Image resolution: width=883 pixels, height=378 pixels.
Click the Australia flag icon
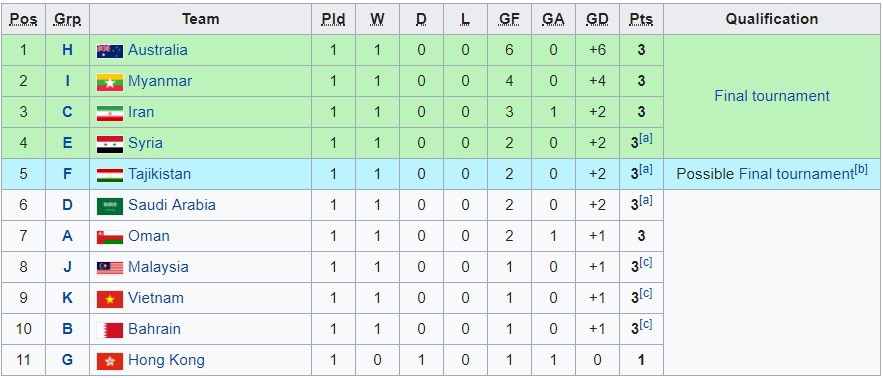point(110,51)
